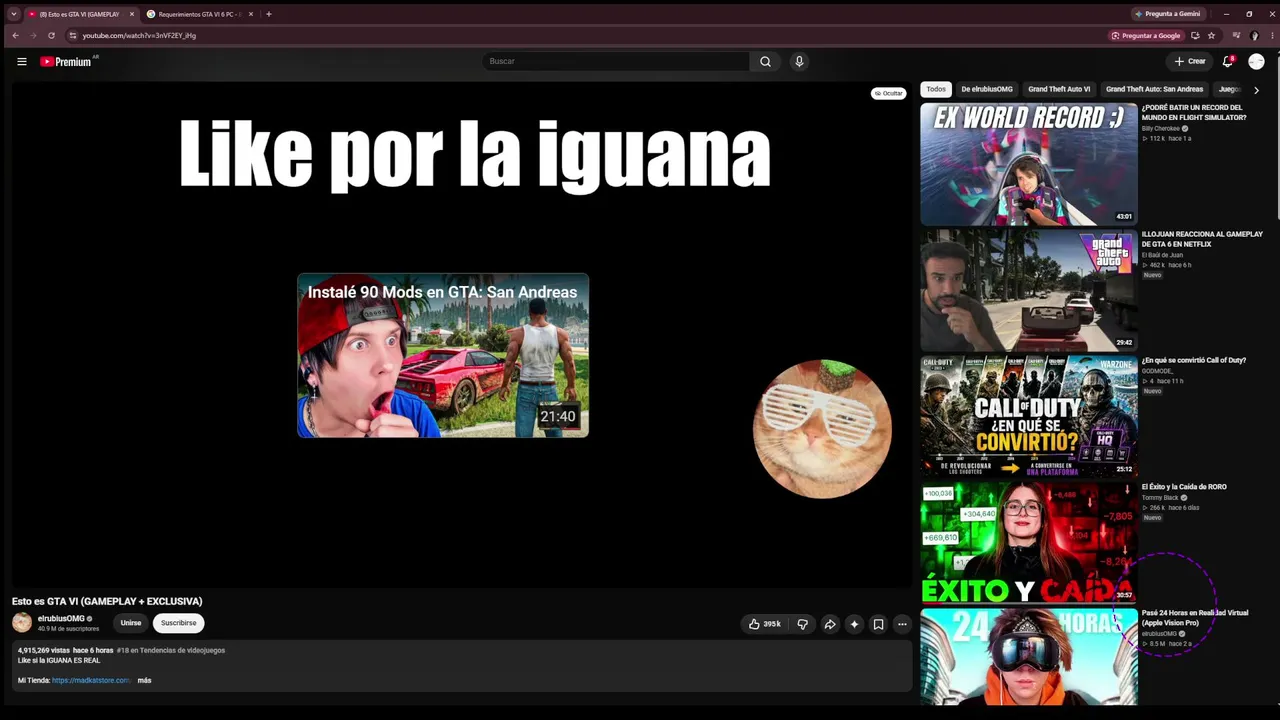This screenshot has width=1280, height=720.
Task: Click the sparkle Ask icon under video
Action: tap(854, 624)
